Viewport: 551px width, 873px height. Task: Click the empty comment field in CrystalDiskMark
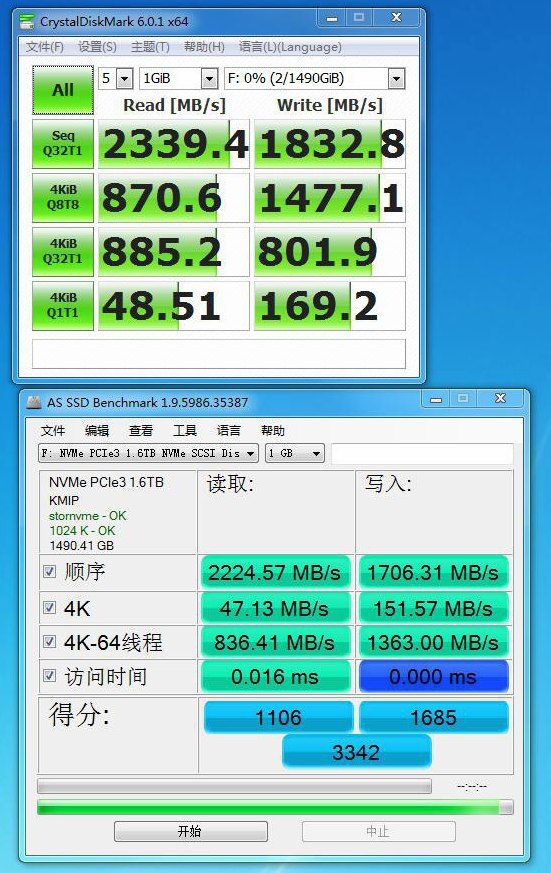pyautogui.click(x=219, y=353)
